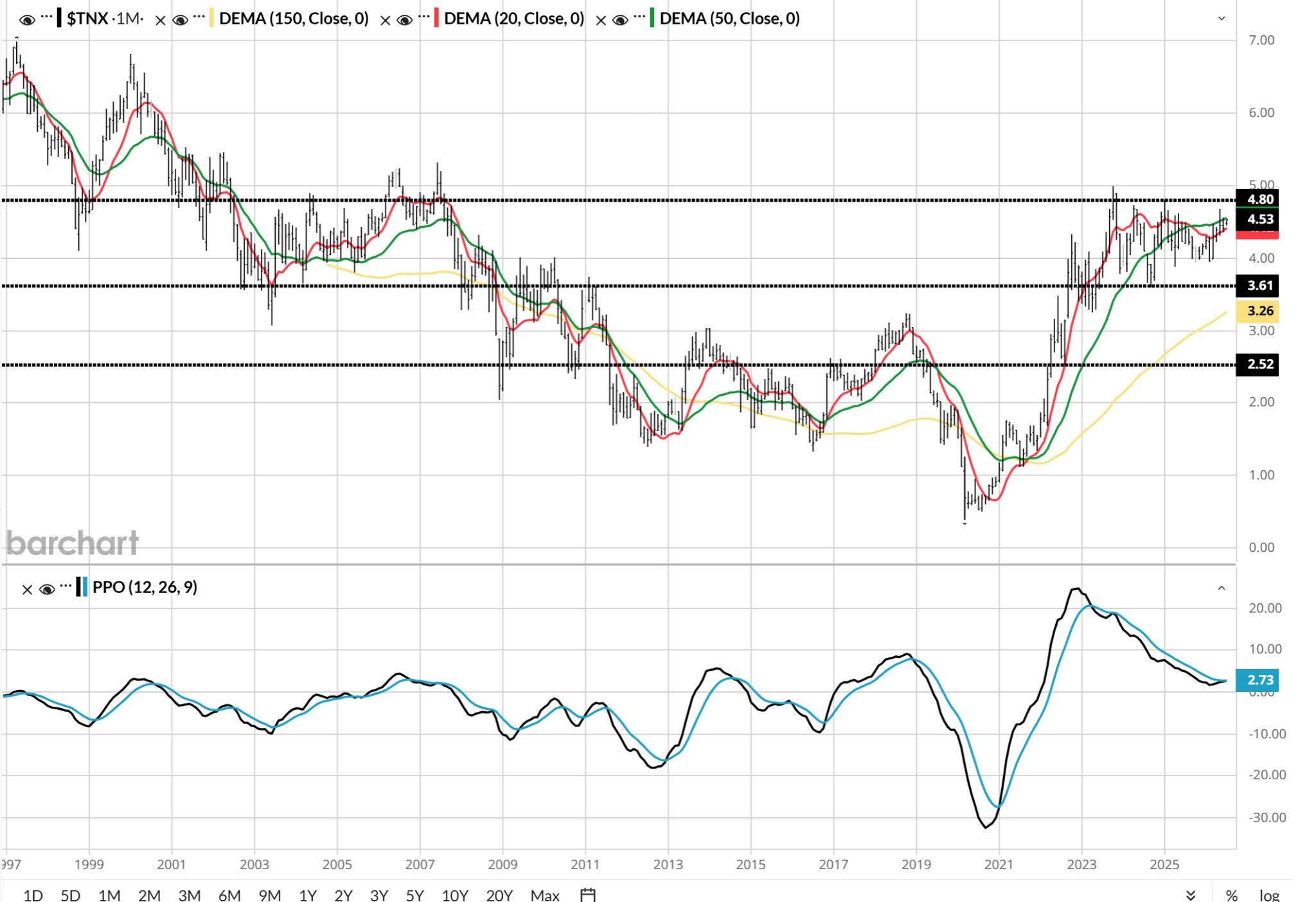The width and height of the screenshot is (1316, 902).
Task: Select the 1D time range
Action: [x=33, y=895]
